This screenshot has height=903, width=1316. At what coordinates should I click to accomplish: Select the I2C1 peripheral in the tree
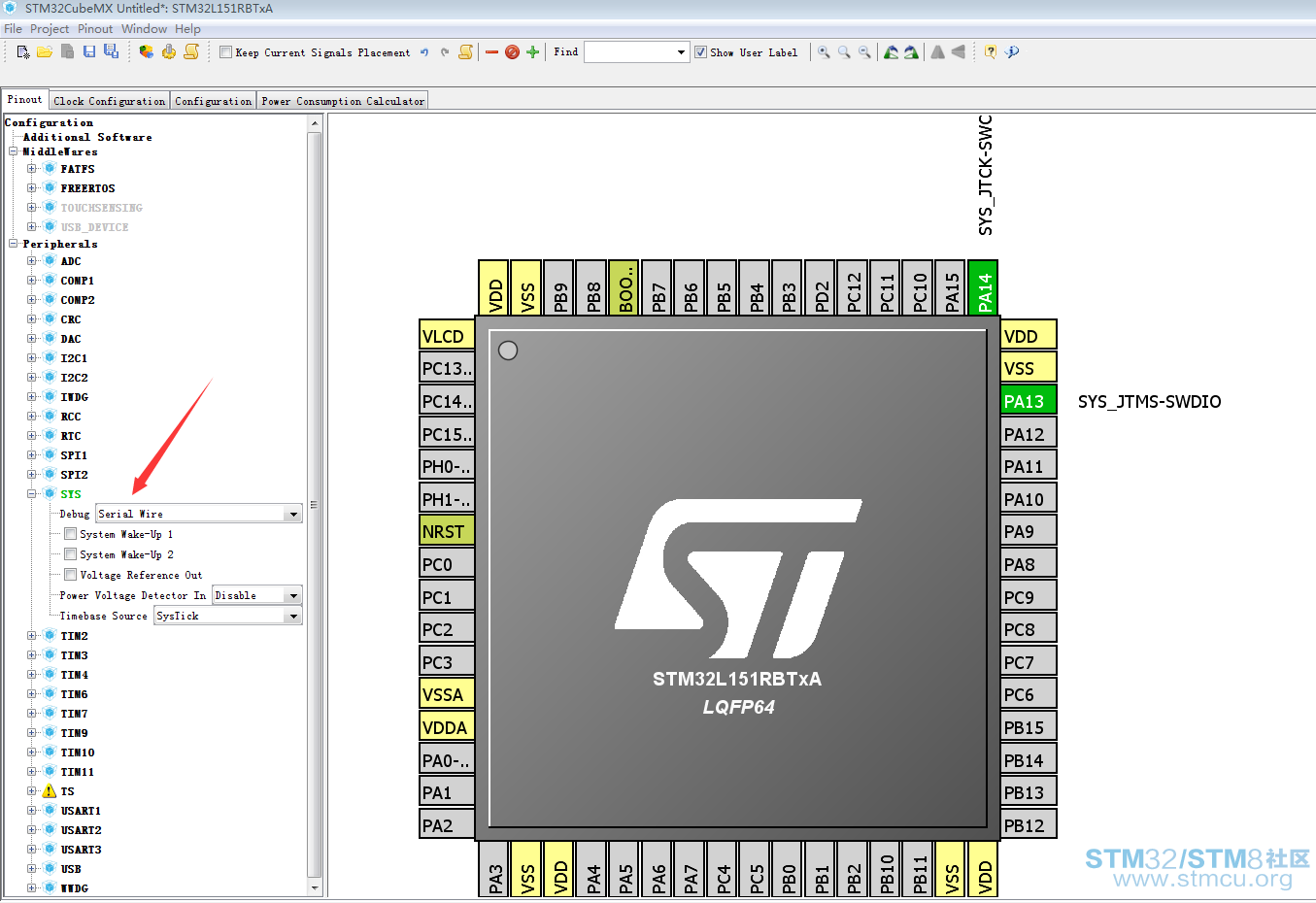74,358
